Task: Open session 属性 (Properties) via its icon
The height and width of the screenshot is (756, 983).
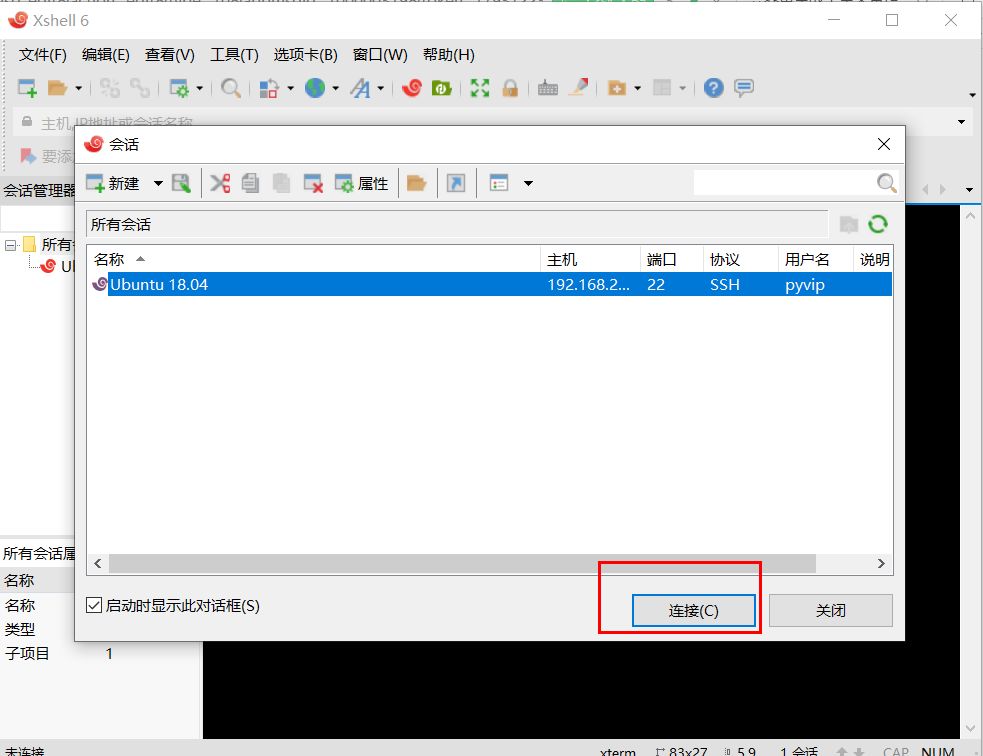Action: (x=345, y=183)
